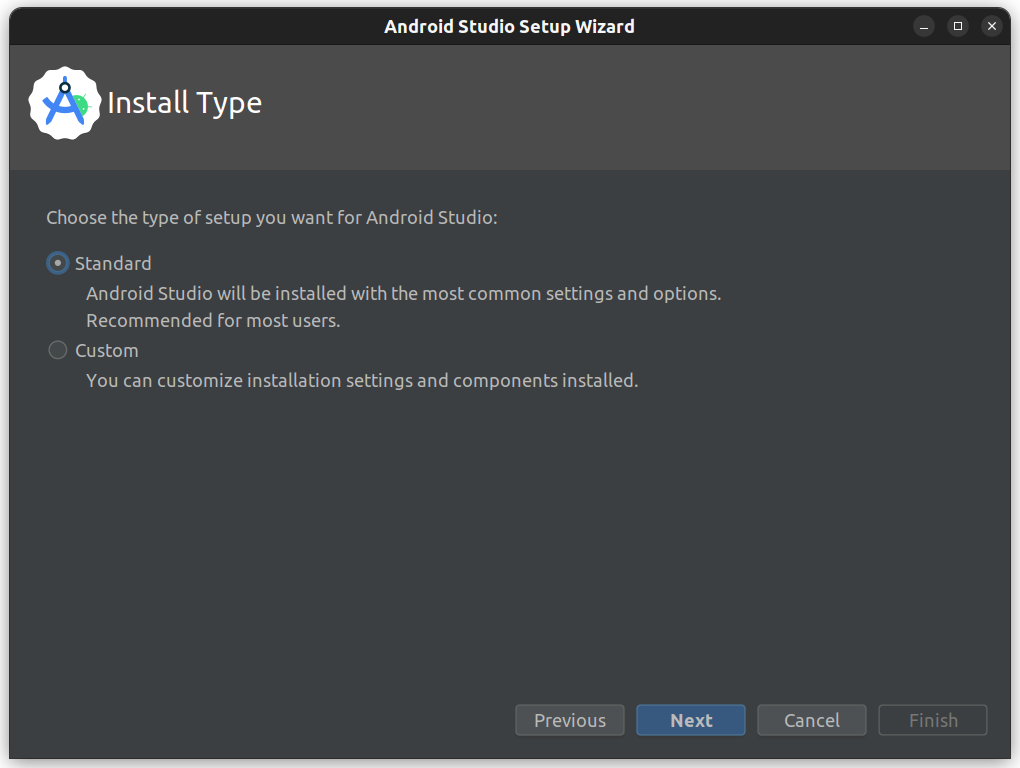The width and height of the screenshot is (1020, 768).
Task: Go back with the Previous button
Action: [x=570, y=721]
